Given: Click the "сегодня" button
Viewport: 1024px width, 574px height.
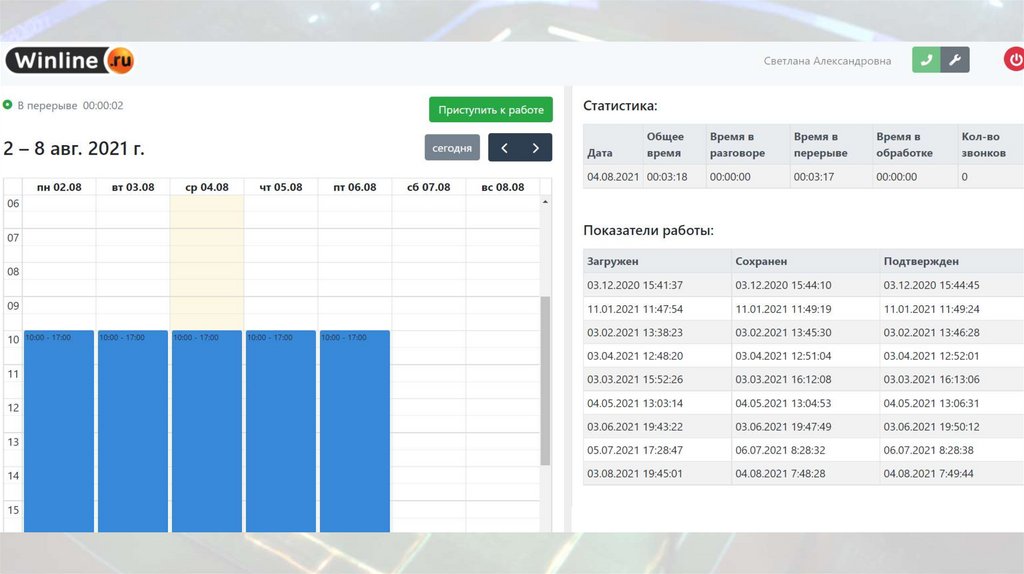Looking at the screenshot, I should point(452,148).
